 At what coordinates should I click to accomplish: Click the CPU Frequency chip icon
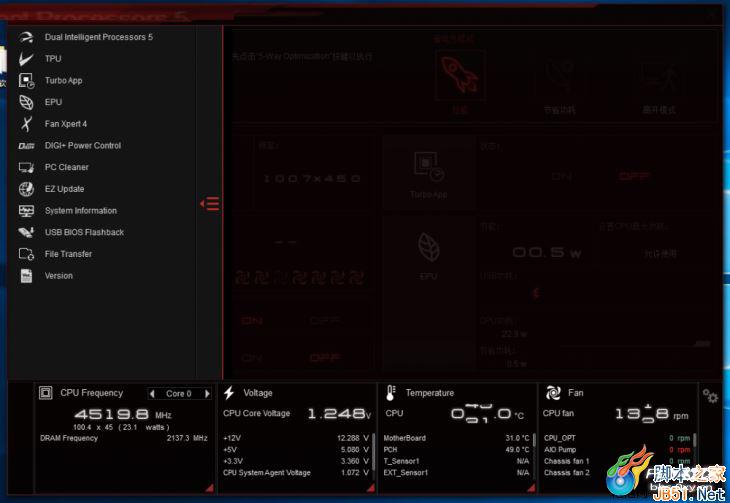pyautogui.click(x=46, y=393)
